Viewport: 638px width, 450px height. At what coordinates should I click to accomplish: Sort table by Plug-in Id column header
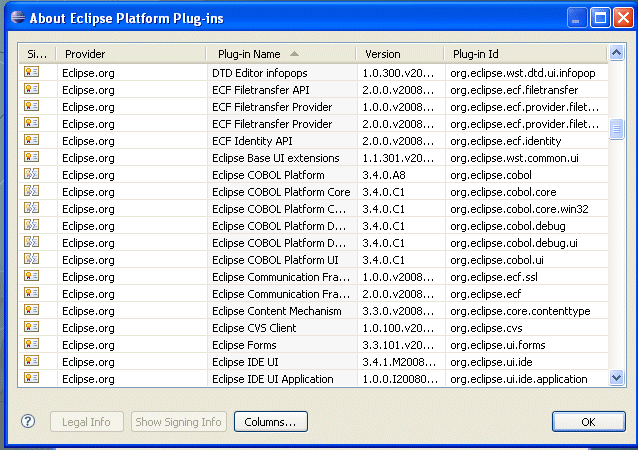tap(526, 54)
